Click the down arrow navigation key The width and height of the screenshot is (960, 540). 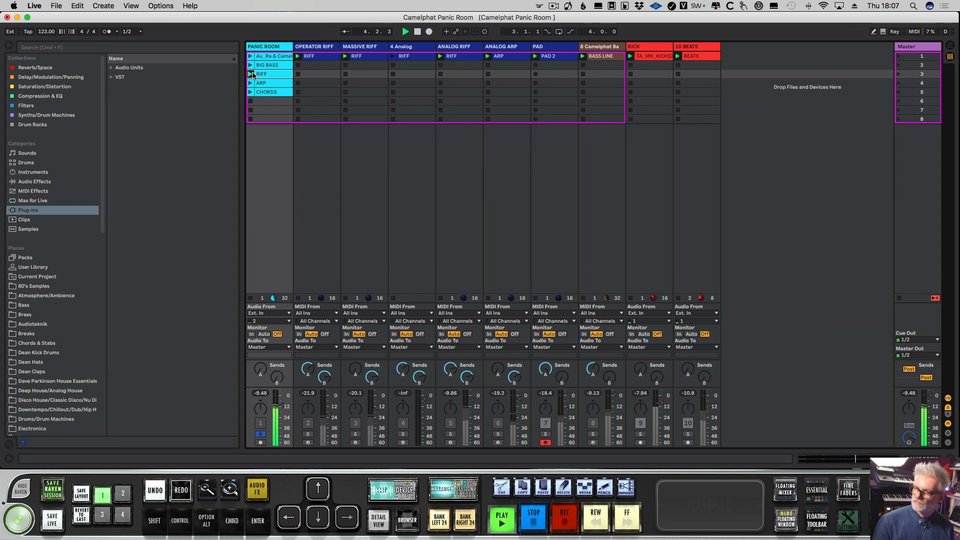click(x=318, y=517)
